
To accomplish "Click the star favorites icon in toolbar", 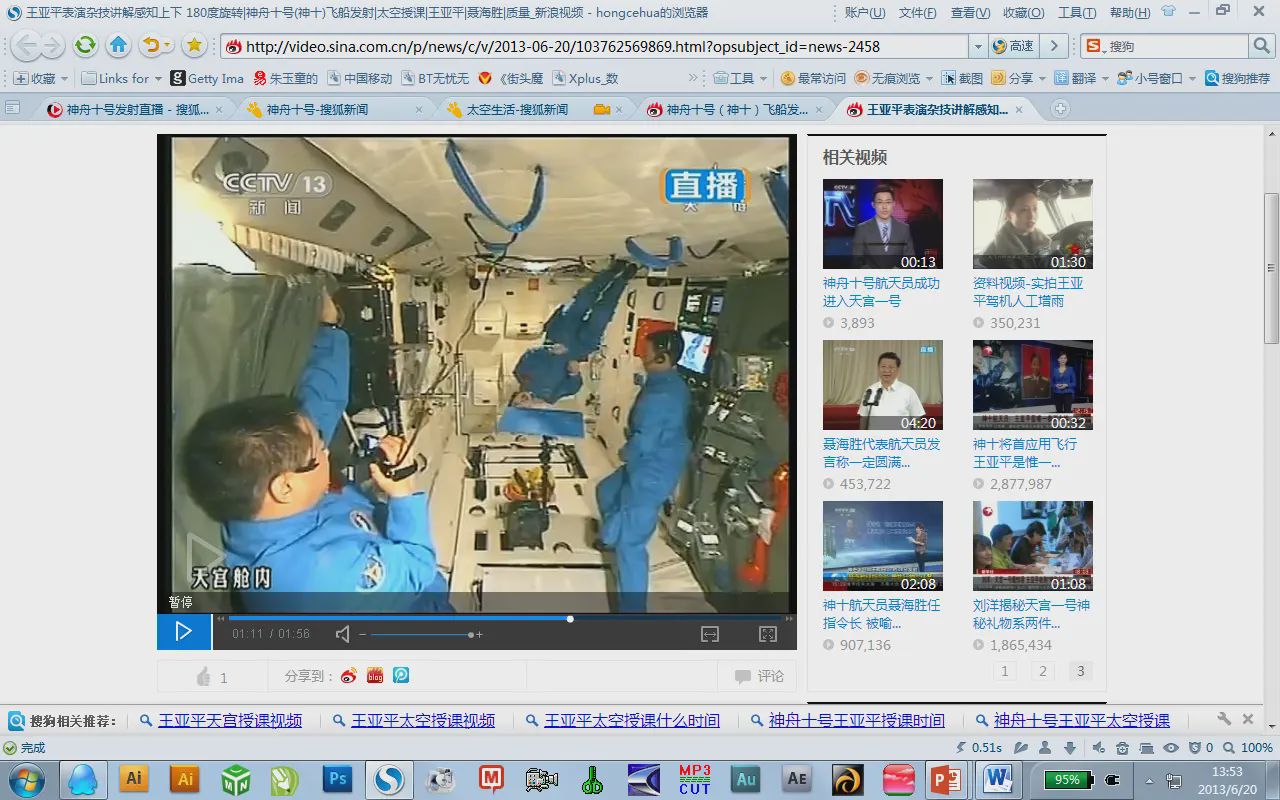I will click(x=194, y=45).
